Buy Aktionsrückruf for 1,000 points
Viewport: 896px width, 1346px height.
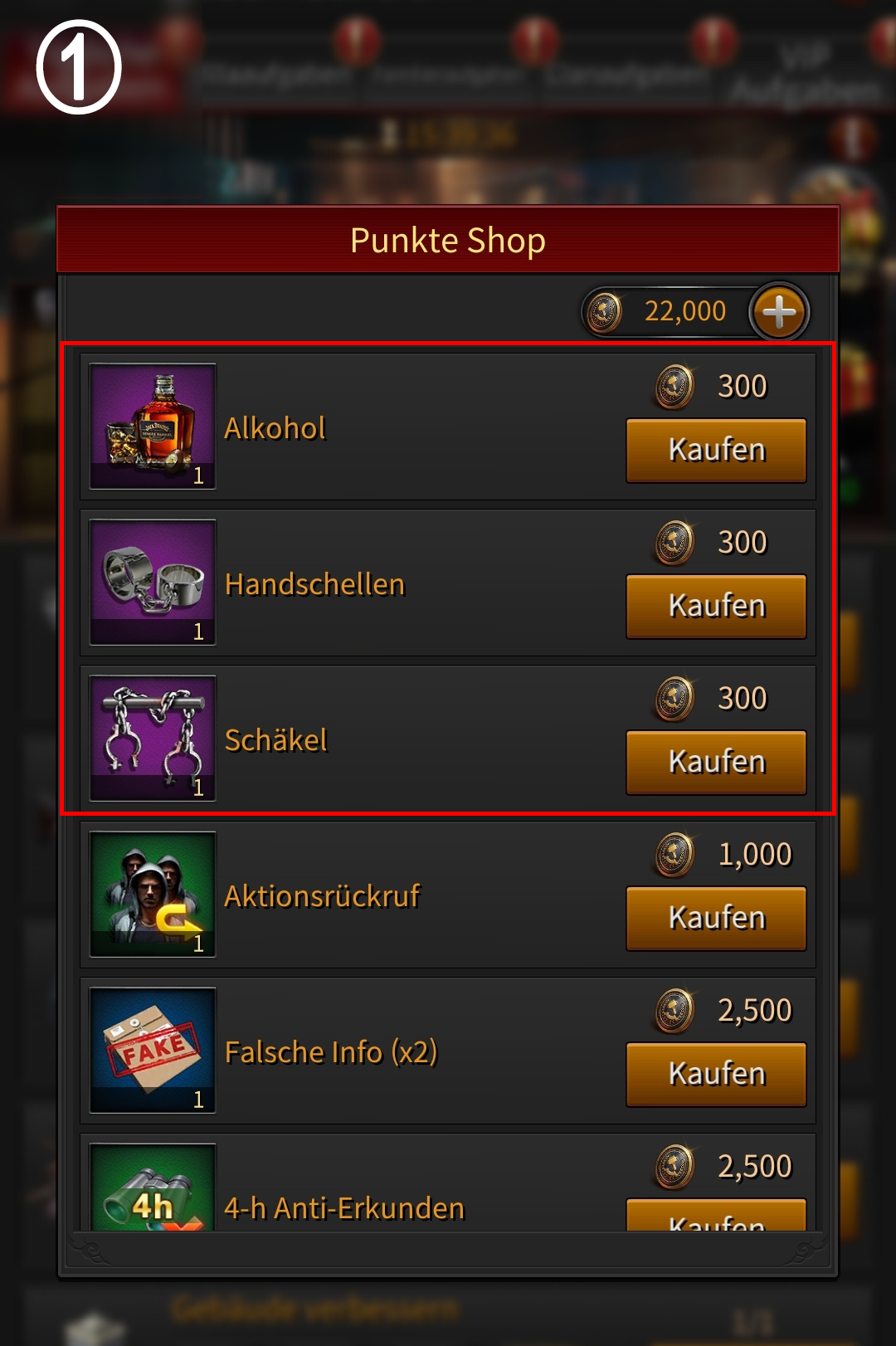coord(716,919)
